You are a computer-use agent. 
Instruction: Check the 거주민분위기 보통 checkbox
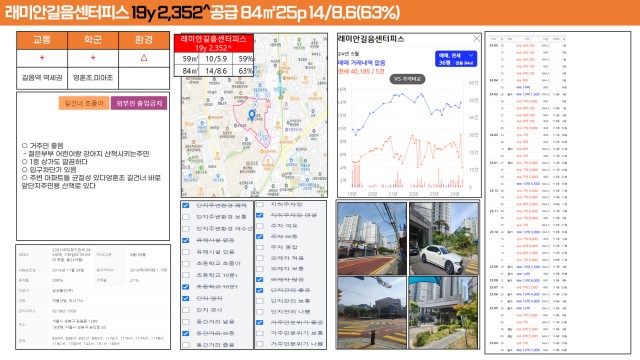(260, 333)
